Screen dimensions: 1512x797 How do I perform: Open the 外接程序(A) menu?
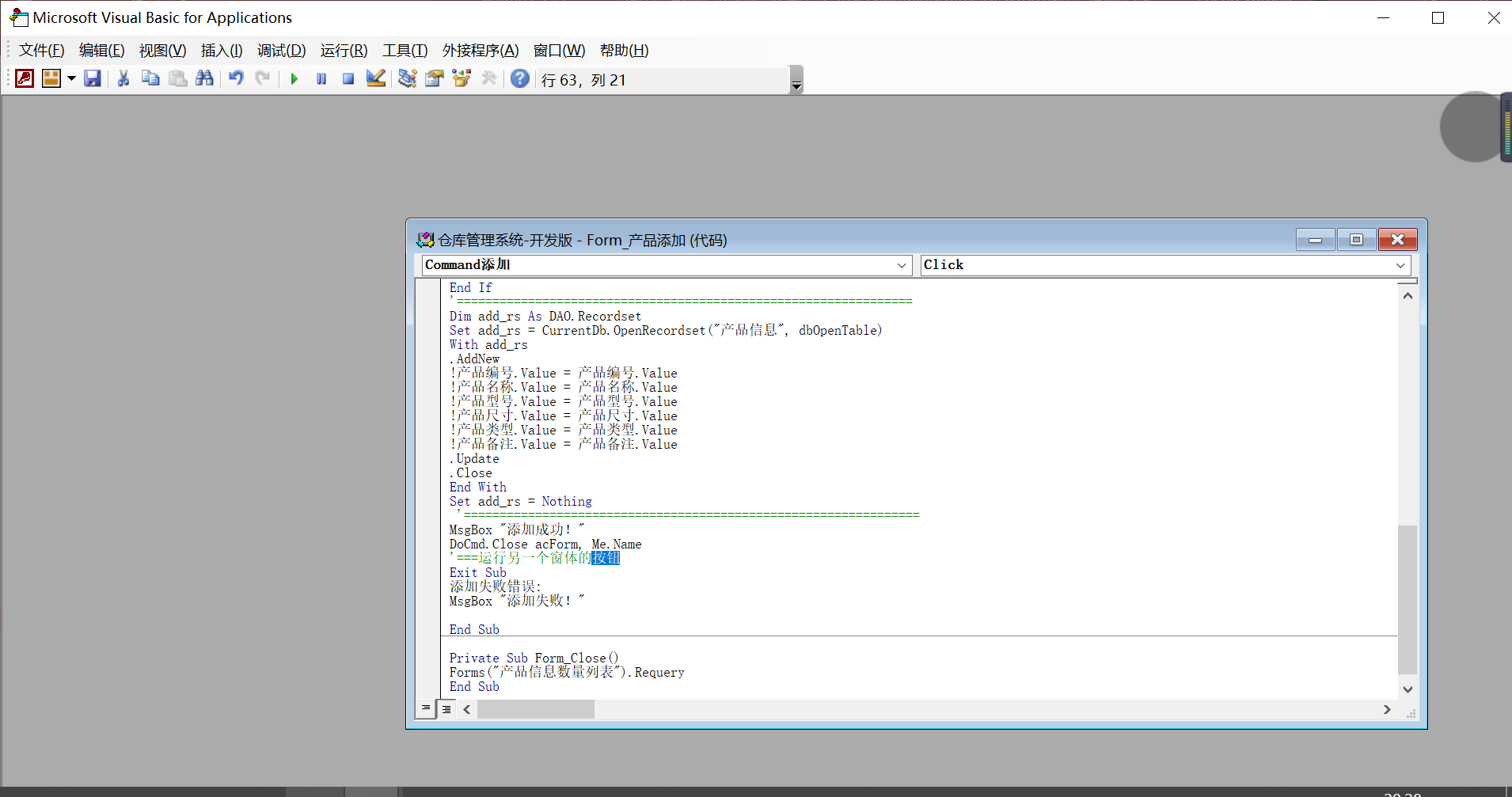(481, 51)
